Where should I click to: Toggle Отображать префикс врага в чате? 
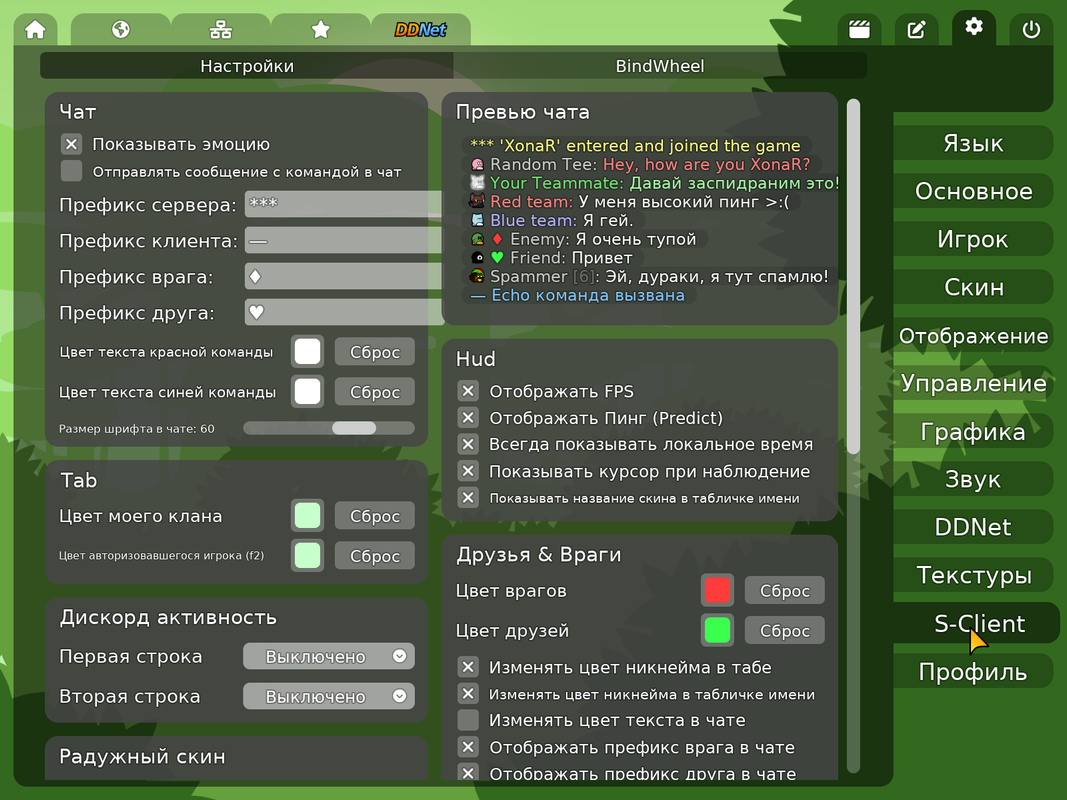[x=468, y=747]
